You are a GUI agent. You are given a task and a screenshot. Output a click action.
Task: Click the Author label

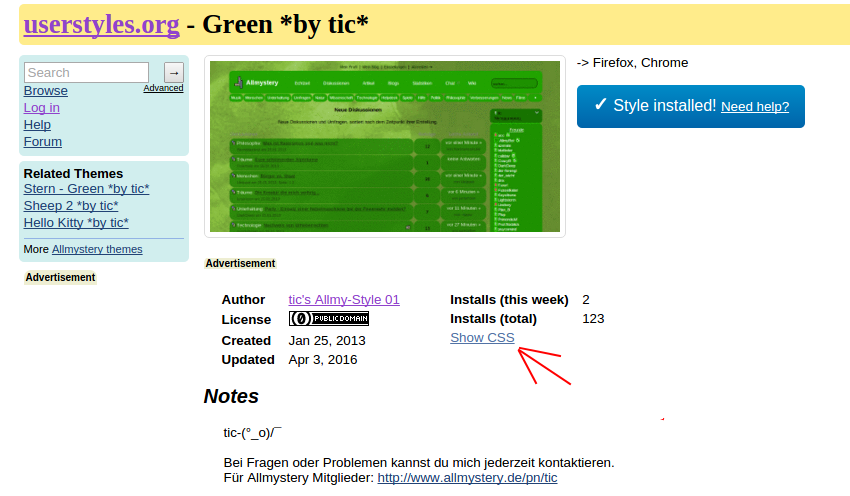pyautogui.click(x=243, y=300)
